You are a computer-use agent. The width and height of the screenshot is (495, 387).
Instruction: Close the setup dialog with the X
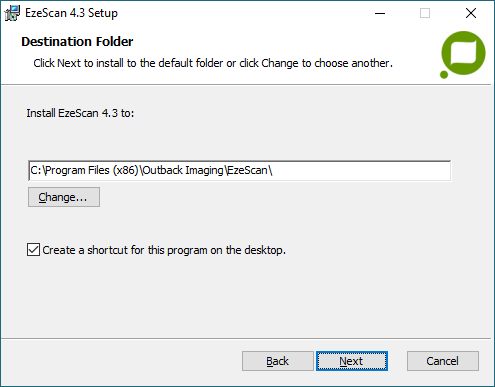[471, 13]
